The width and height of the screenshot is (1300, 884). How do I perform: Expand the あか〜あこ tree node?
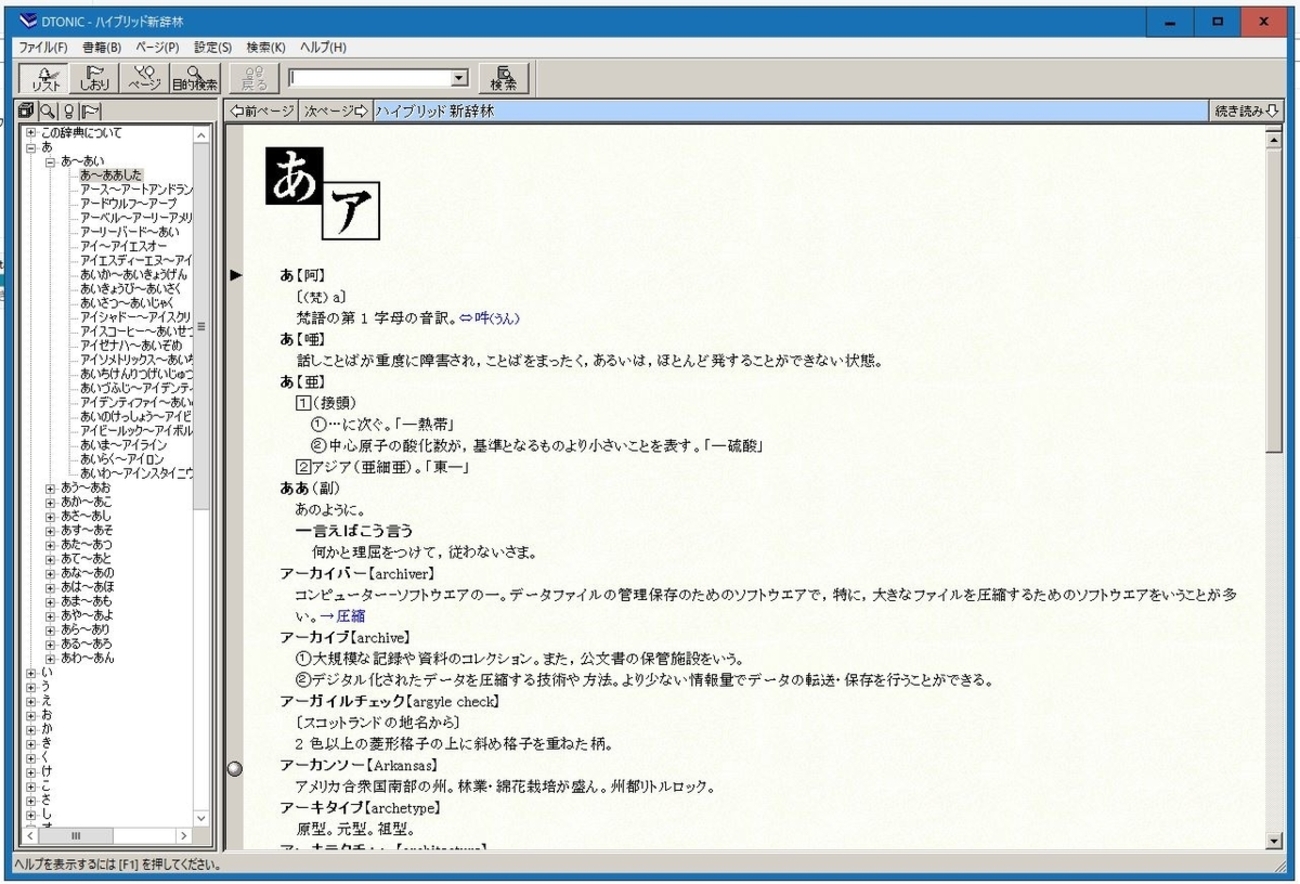(50, 502)
